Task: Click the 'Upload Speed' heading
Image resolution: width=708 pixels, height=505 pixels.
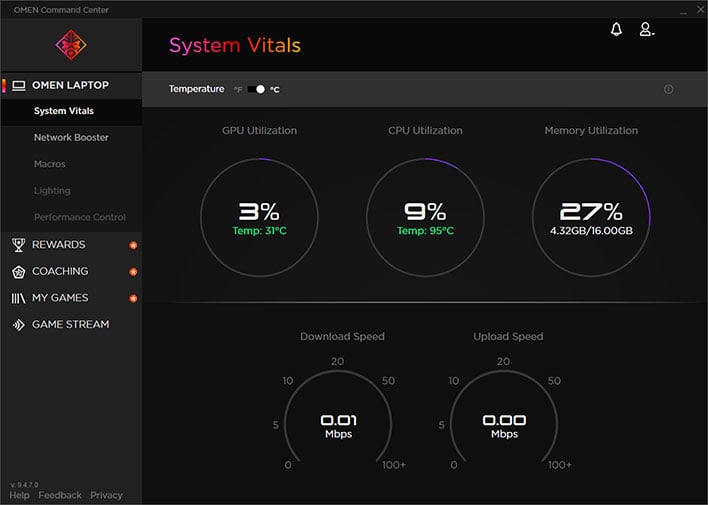Action: 508,337
